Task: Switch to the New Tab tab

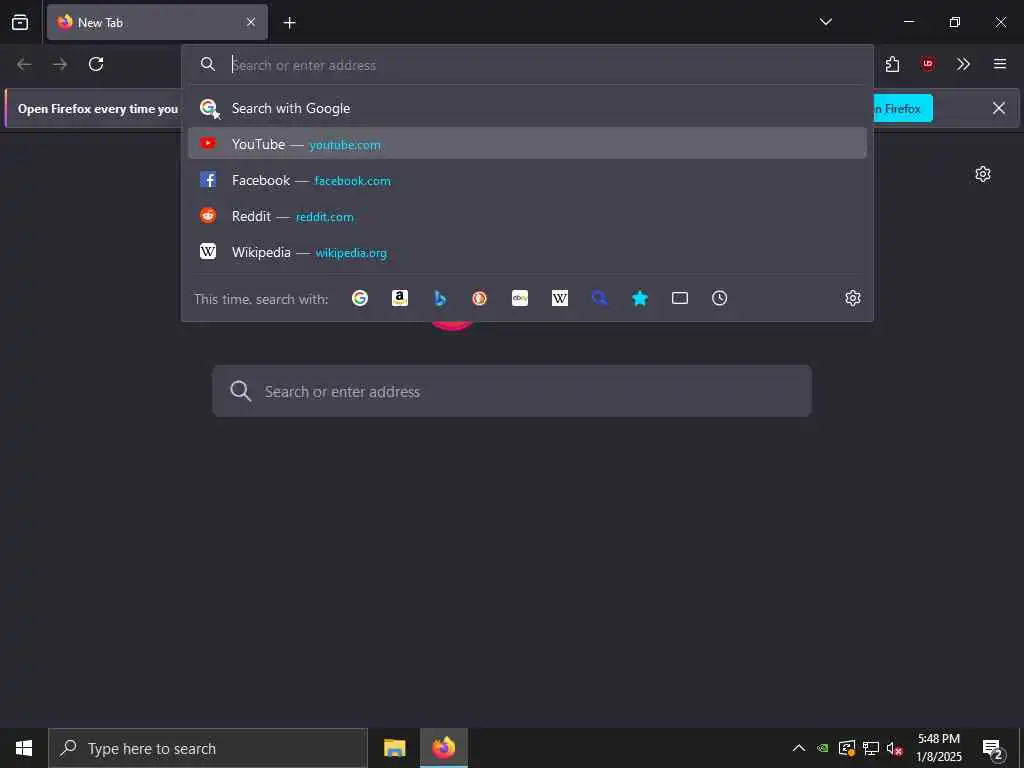Action: [157, 22]
